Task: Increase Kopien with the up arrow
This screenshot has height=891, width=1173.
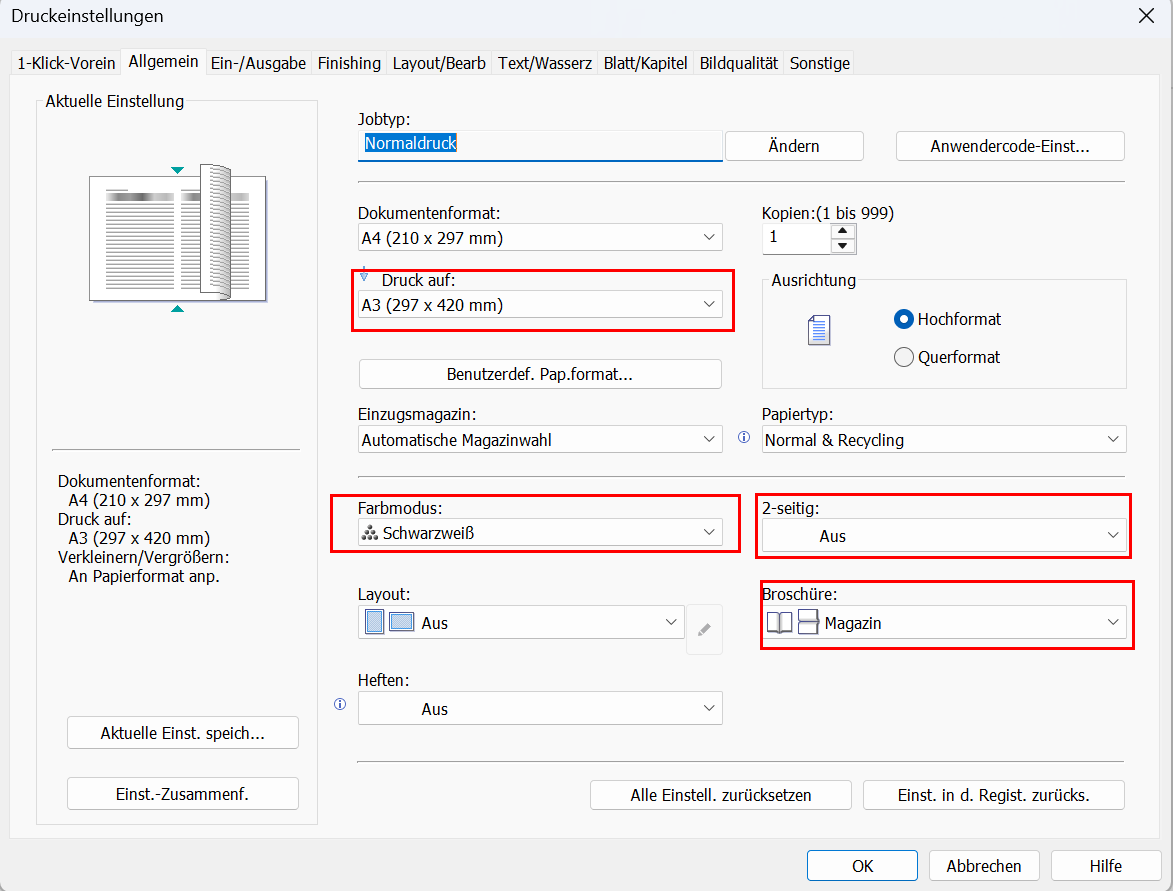Action: (x=844, y=231)
